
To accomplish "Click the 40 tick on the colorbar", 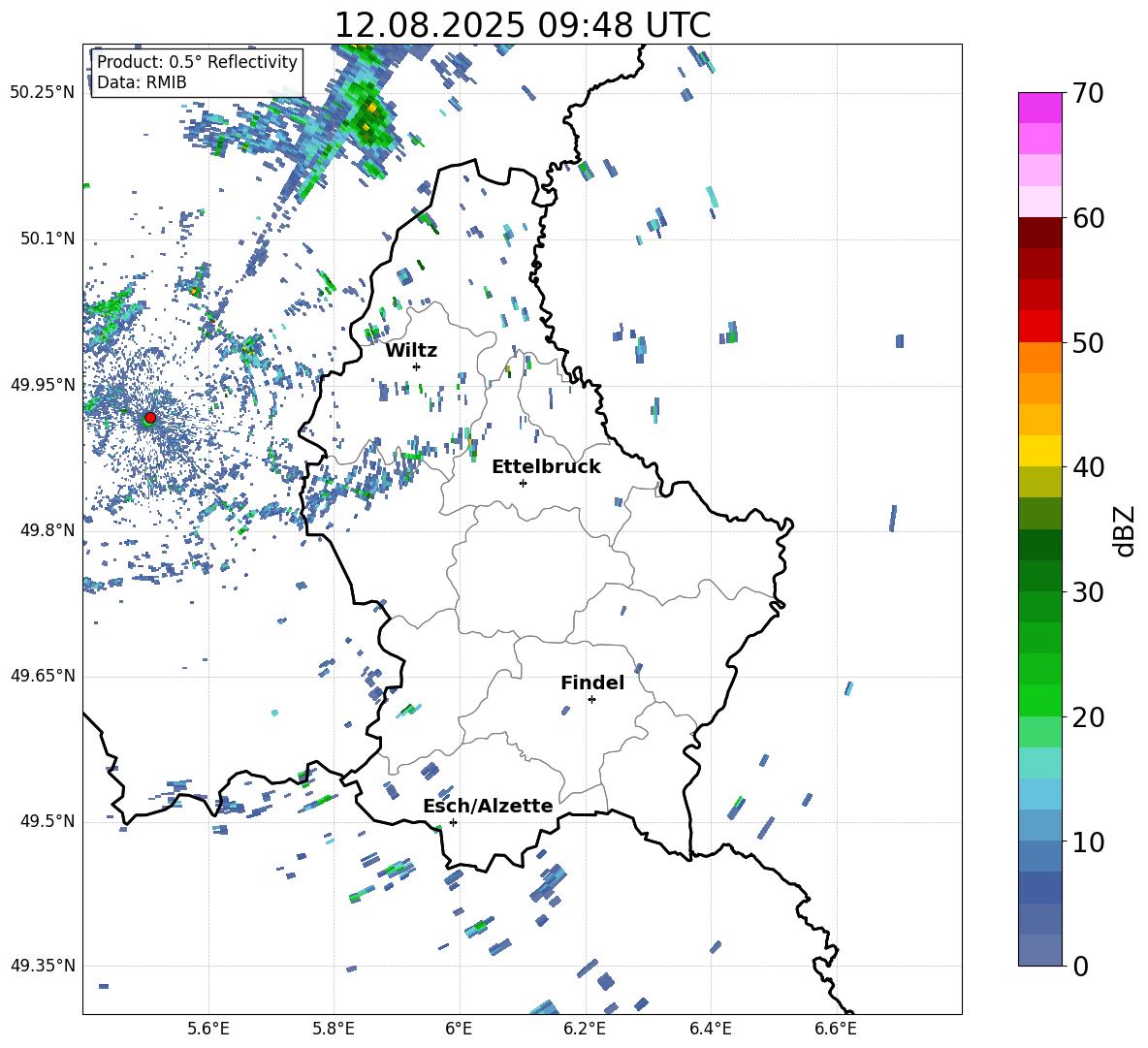I will click(x=1088, y=467).
